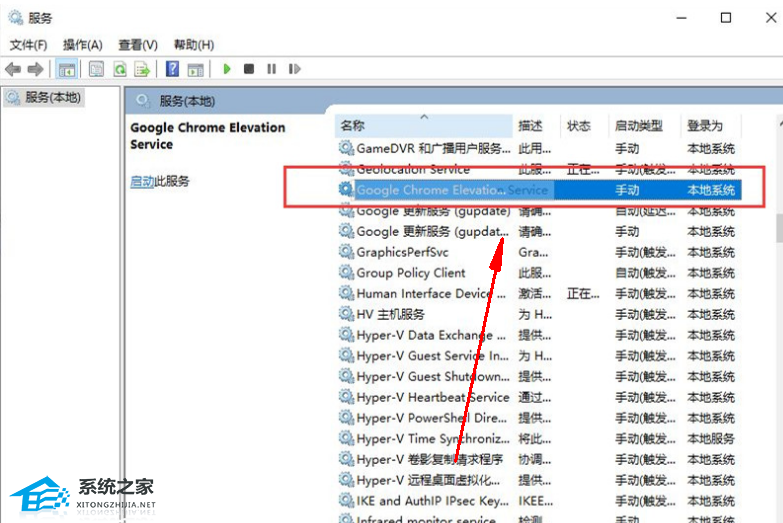Open the Help question mark icon
The height and width of the screenshot is (523, 783).
point(172,69)
